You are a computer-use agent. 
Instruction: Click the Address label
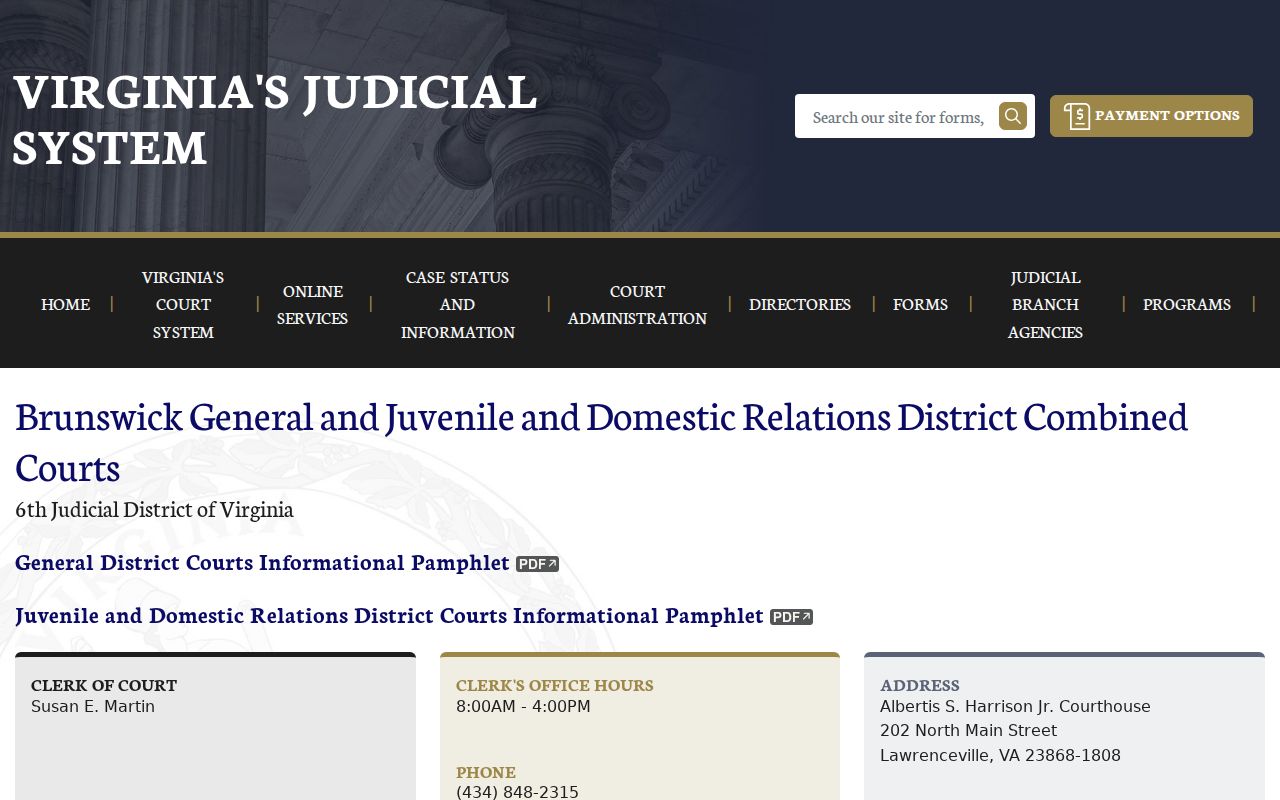(920, 685)
